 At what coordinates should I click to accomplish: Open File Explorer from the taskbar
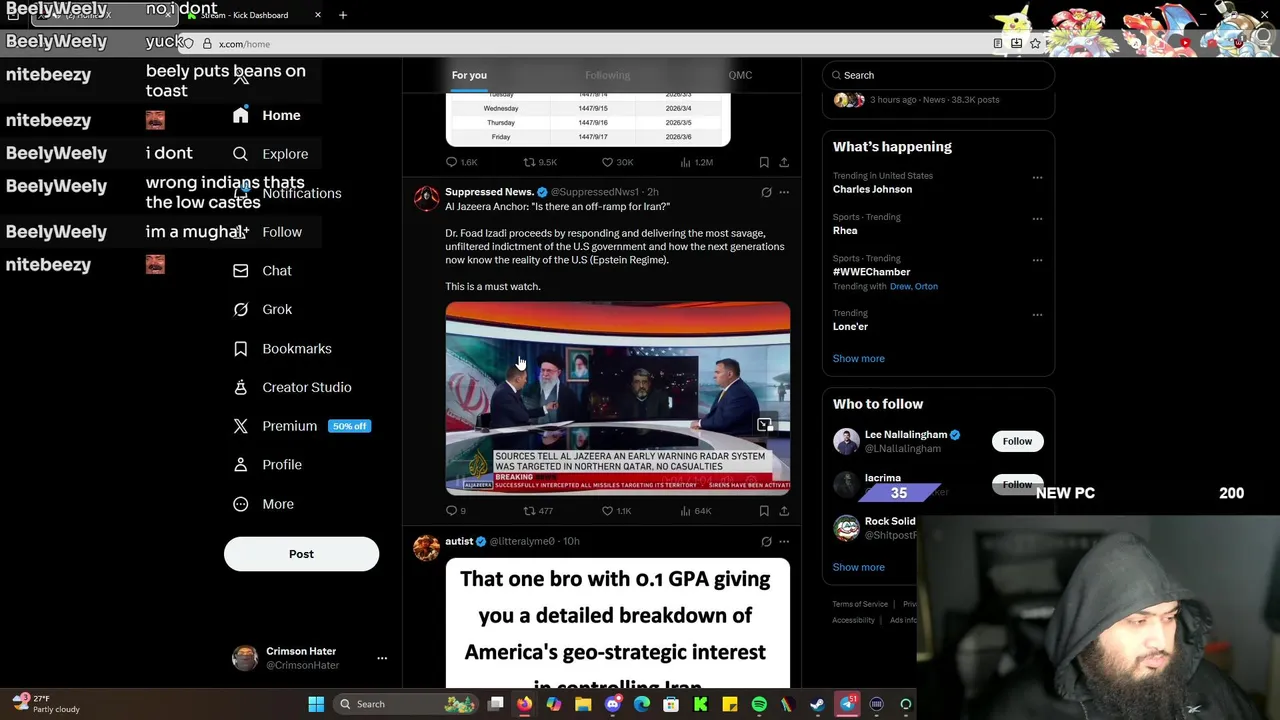click(x=583, y=704)
